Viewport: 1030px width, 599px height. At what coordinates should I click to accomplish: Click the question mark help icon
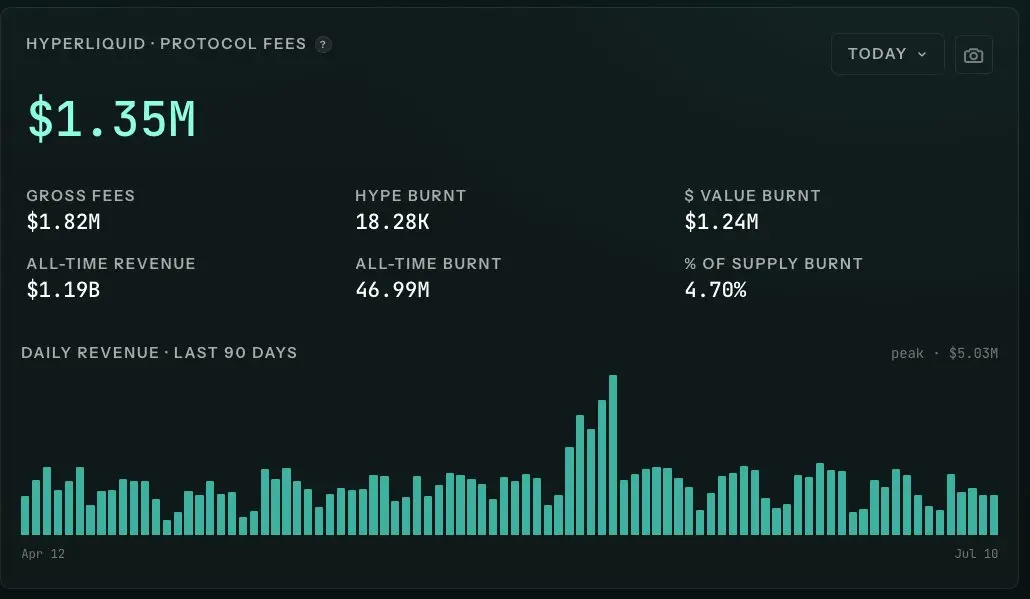323,45
